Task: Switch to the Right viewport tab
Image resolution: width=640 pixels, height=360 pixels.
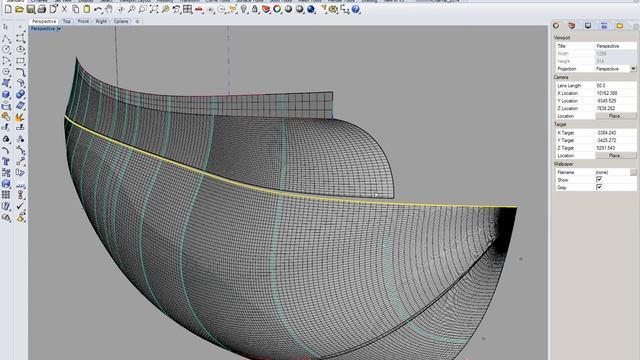Action: coord(101,21)
